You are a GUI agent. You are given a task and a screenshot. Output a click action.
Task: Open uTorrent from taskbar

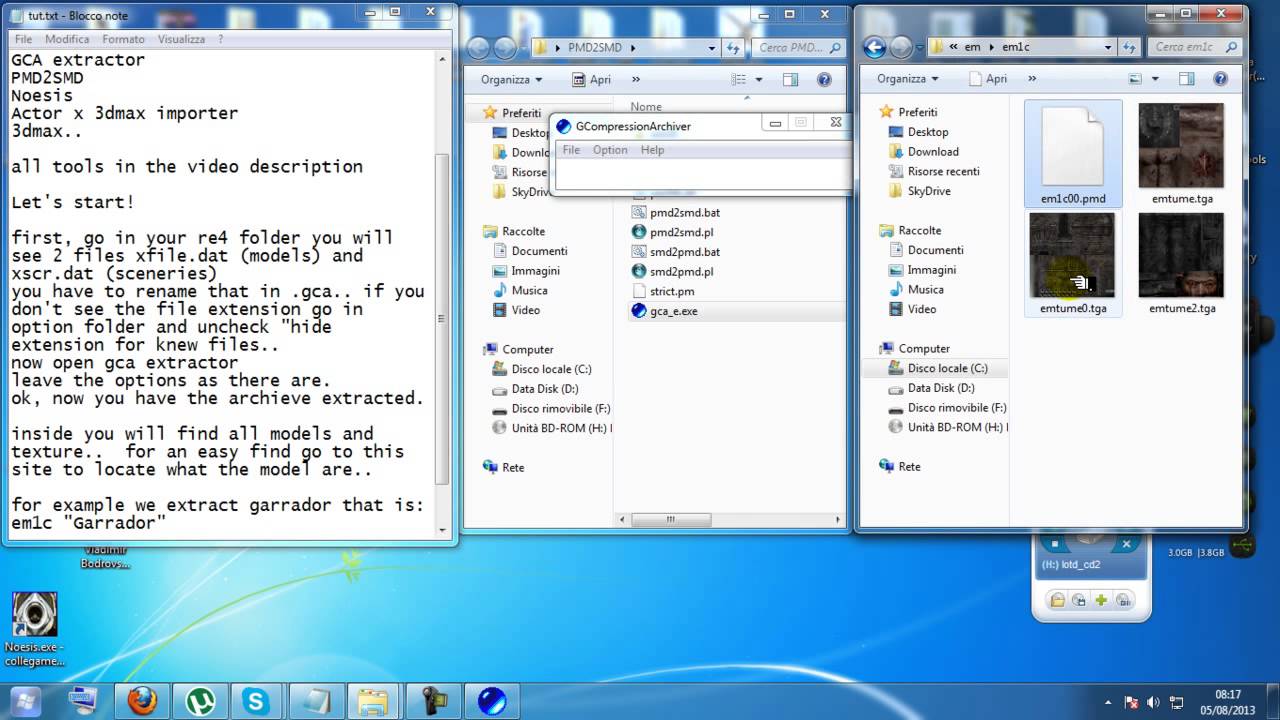(200, 701)
